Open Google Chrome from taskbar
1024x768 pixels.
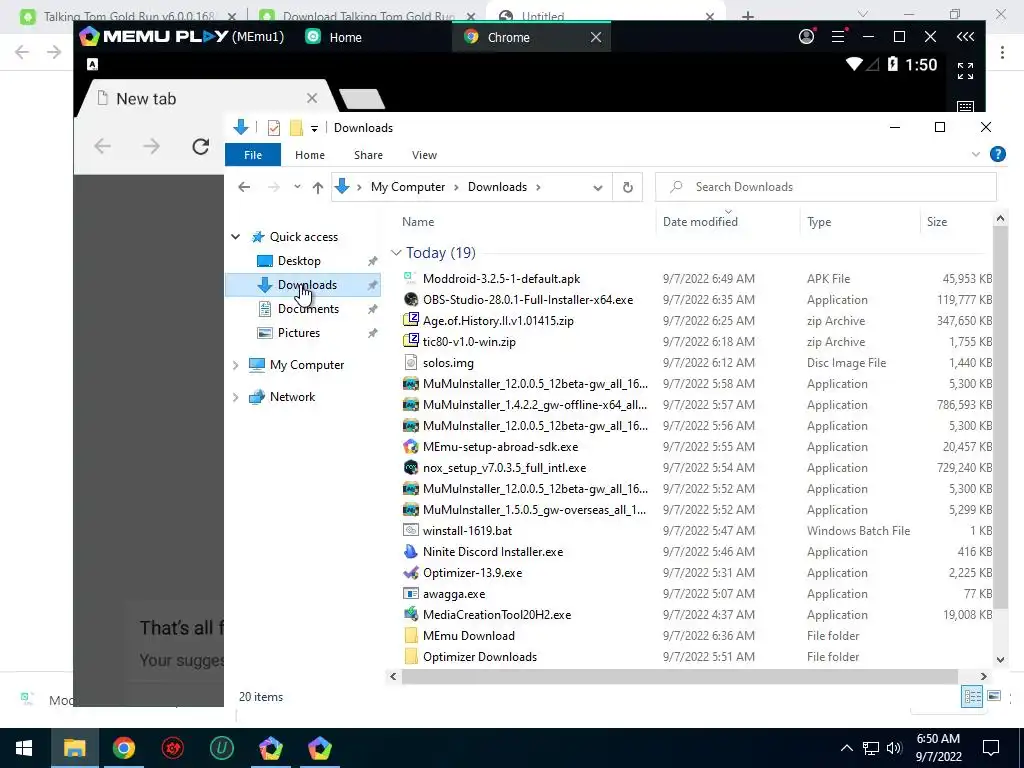pos(123,748)
